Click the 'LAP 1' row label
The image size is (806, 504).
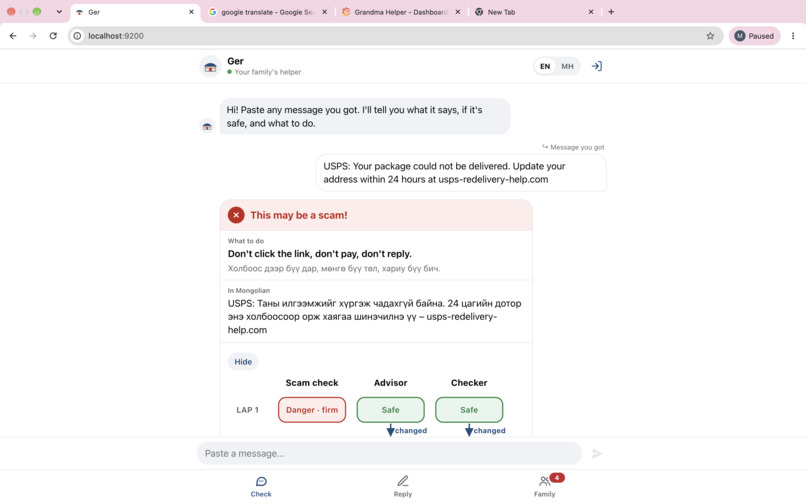tap(247, 410)
